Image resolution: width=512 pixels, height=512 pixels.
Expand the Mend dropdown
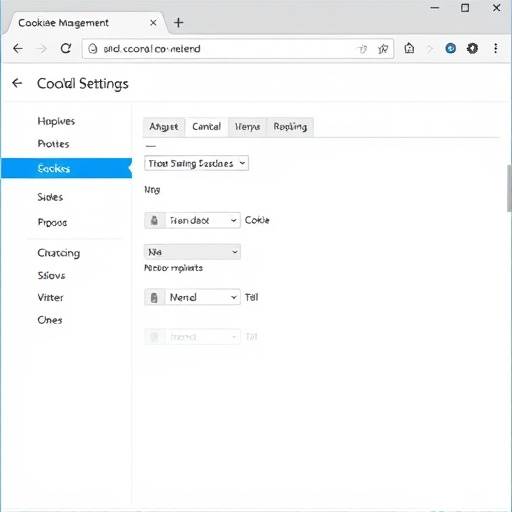coord(203,297)
